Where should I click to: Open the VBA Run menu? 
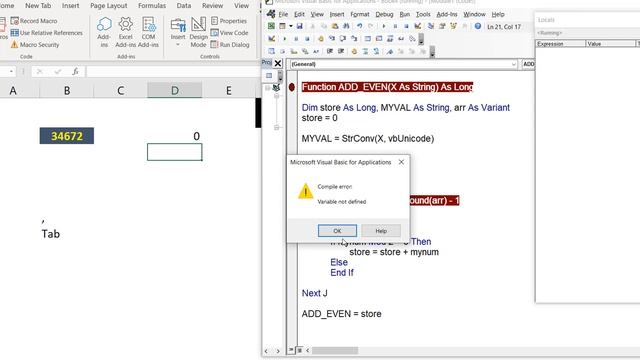[404, 14]
